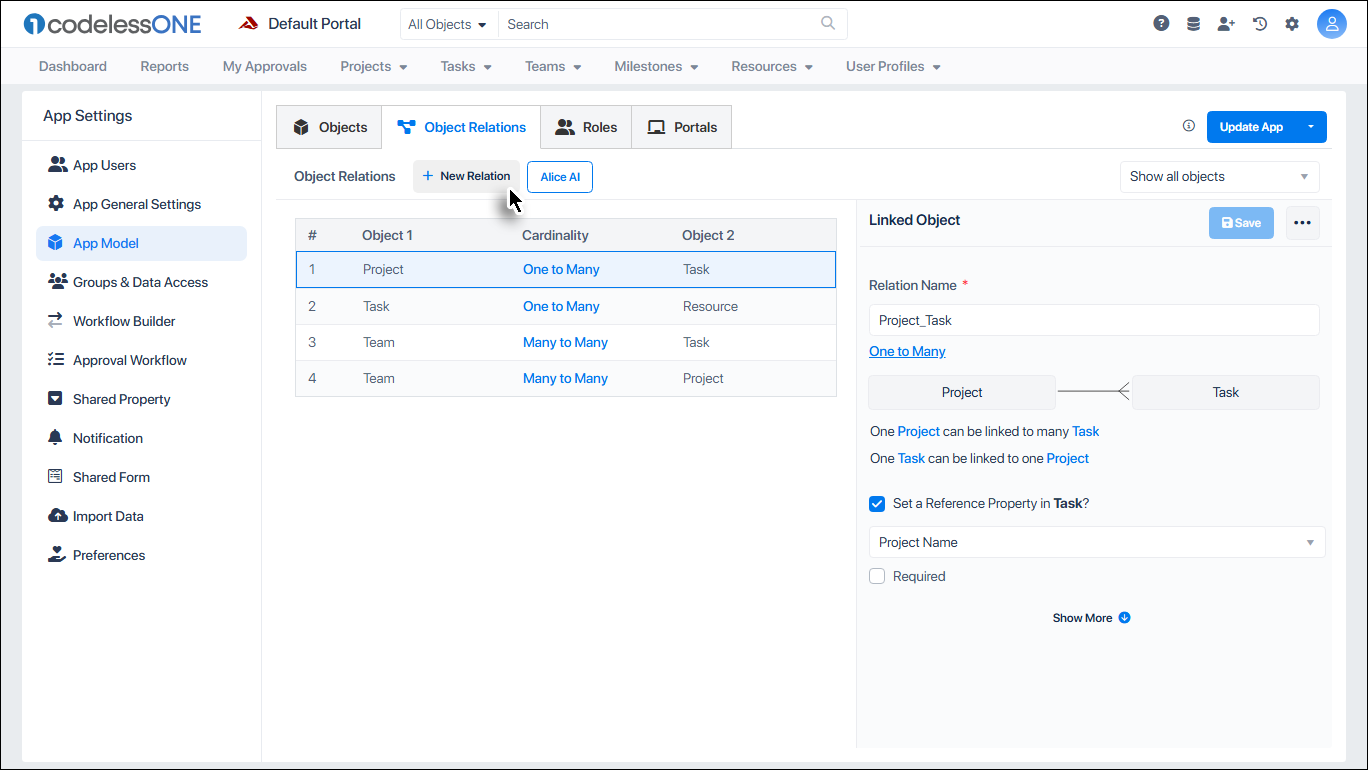Screen dimensions: 1368x770
Task: Click the invite user icon in header
Action: pos(1226,22)
